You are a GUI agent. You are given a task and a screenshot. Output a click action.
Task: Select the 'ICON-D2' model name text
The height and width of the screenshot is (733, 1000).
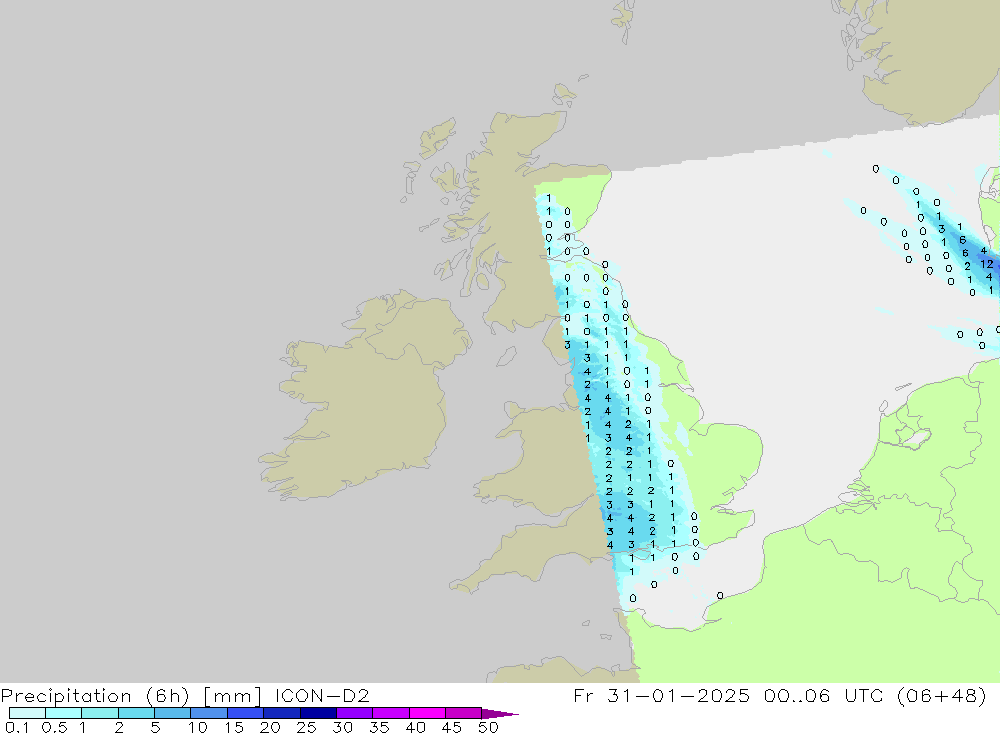click(323, 695)
